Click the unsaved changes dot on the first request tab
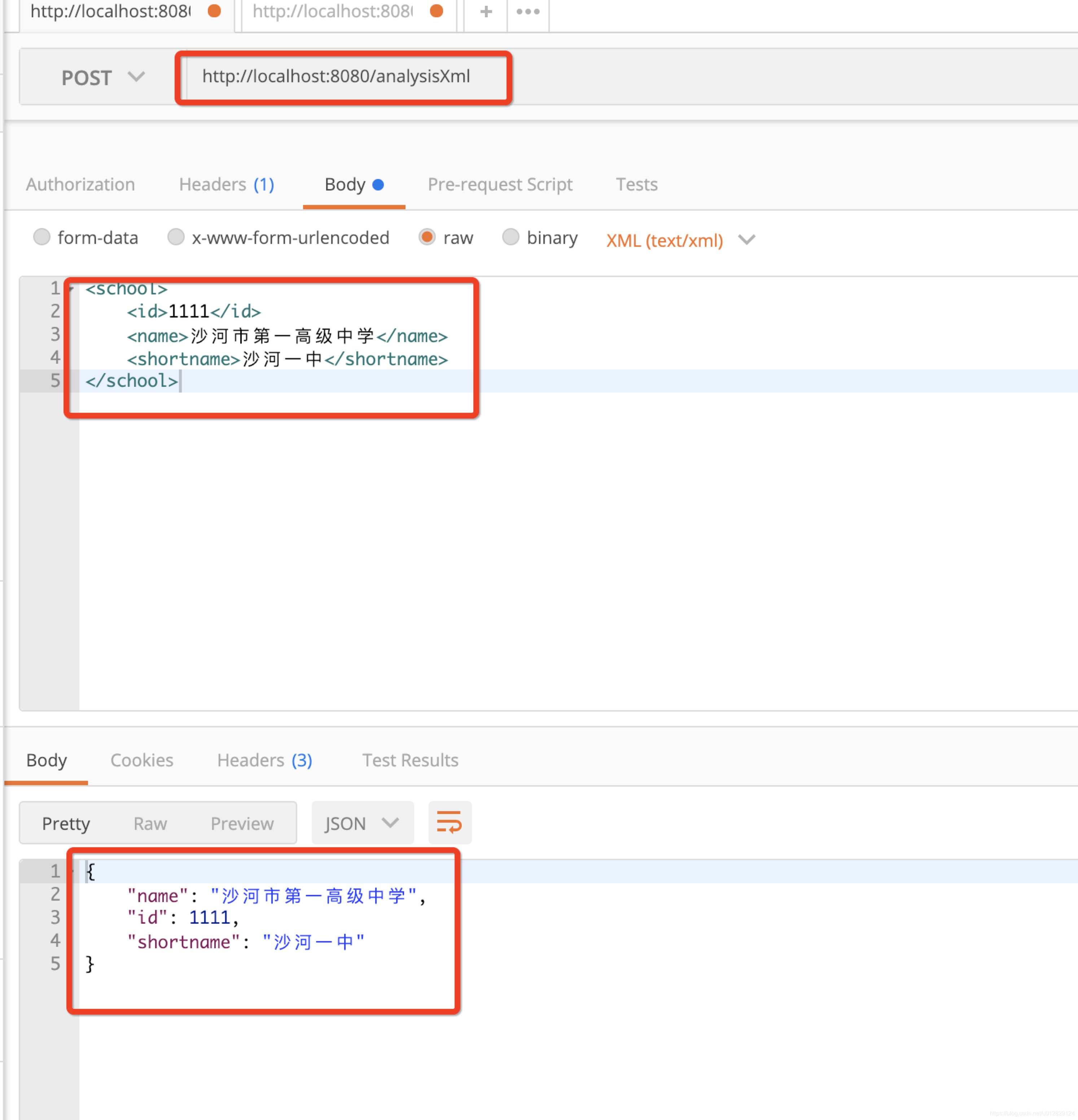The width and height of the screenshot is (1078, 1120). point(214,12)
